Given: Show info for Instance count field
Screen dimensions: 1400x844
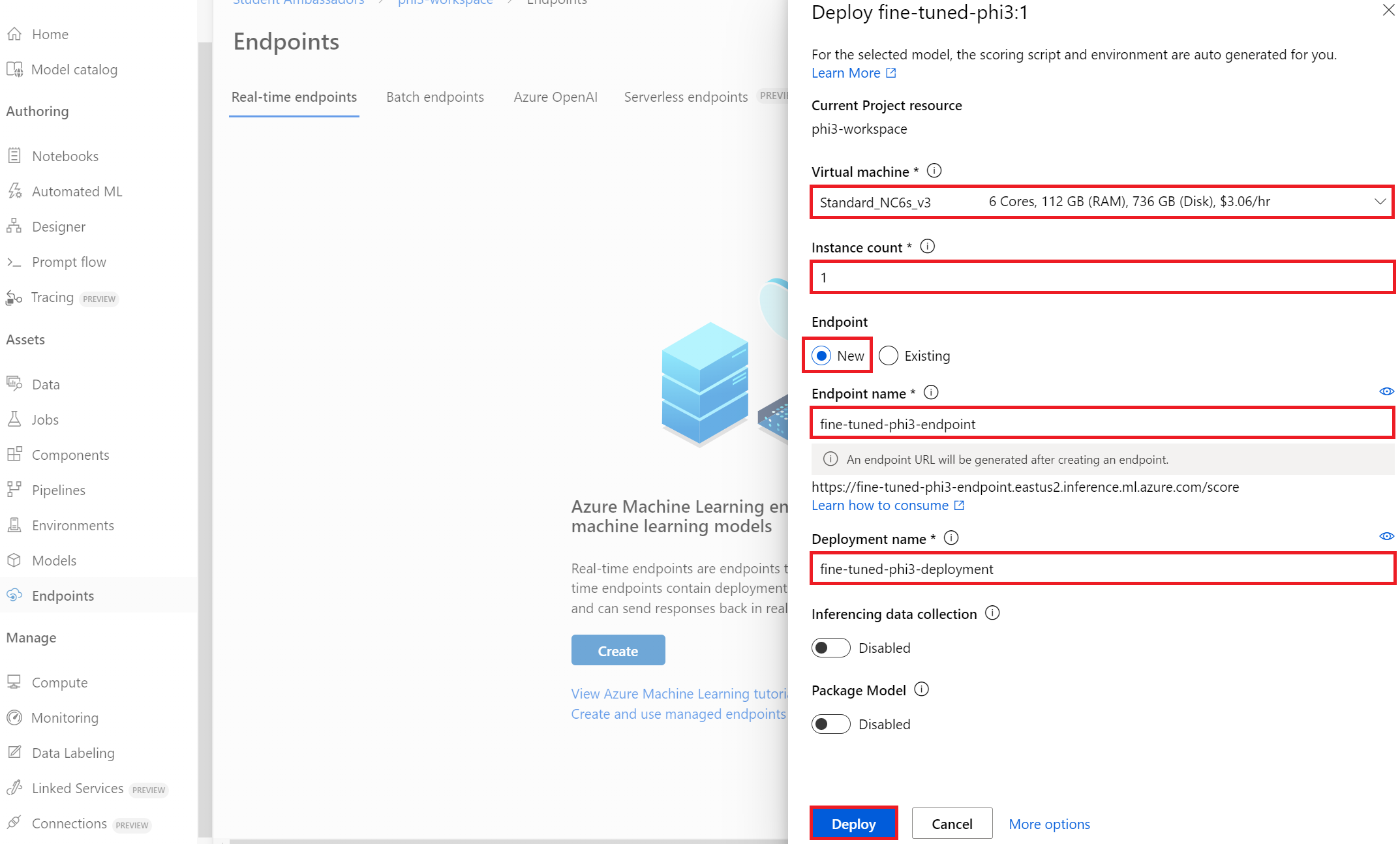Looking at the screenshot, I should tap(927, 247).
